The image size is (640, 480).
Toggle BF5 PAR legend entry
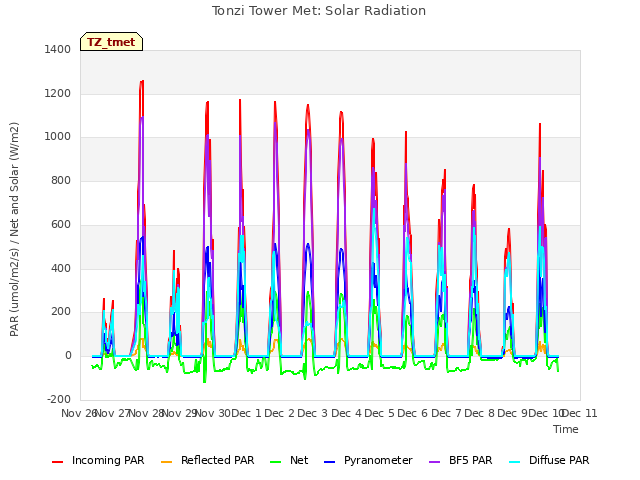(x=461, y=460)
